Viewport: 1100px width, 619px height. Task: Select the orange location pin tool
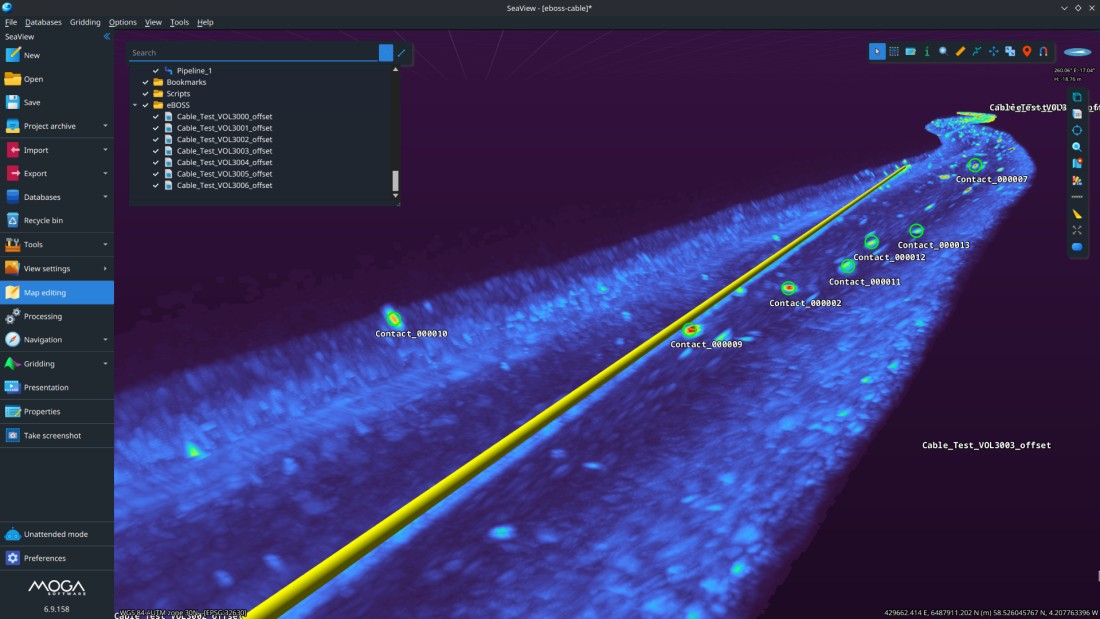1027,51
